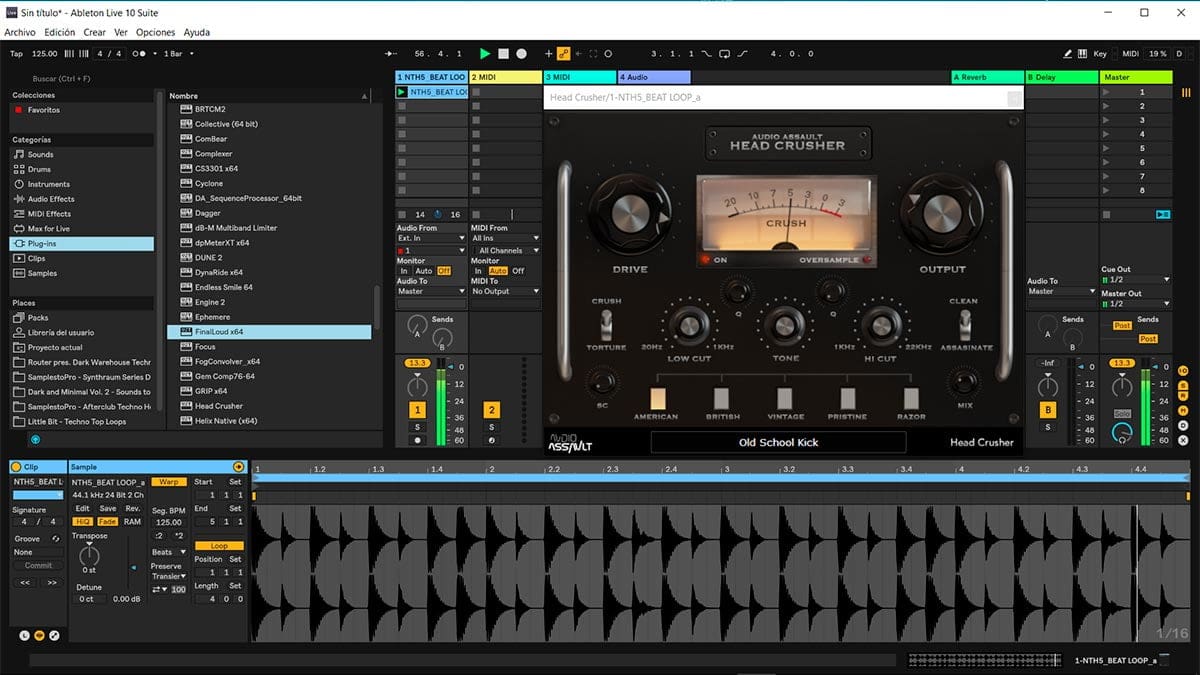Select the Vintage mode button

(784, 398)
